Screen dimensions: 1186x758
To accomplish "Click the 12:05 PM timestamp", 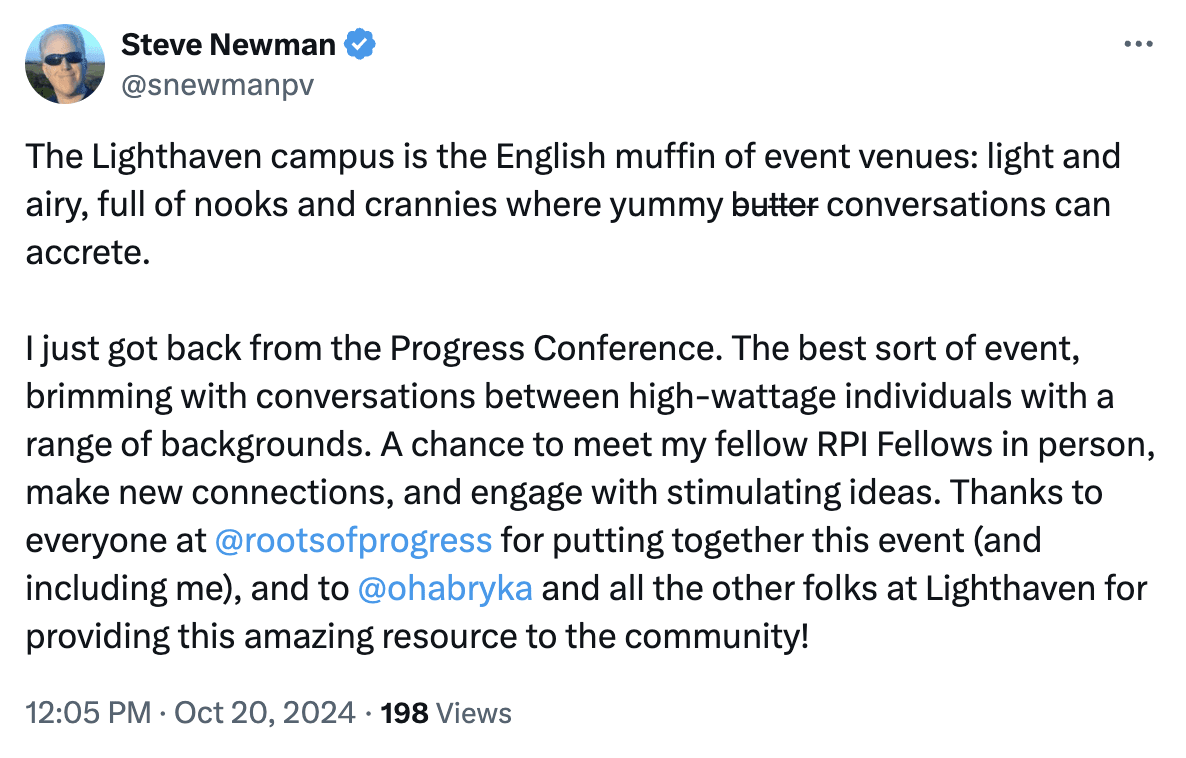I will 88,713.
